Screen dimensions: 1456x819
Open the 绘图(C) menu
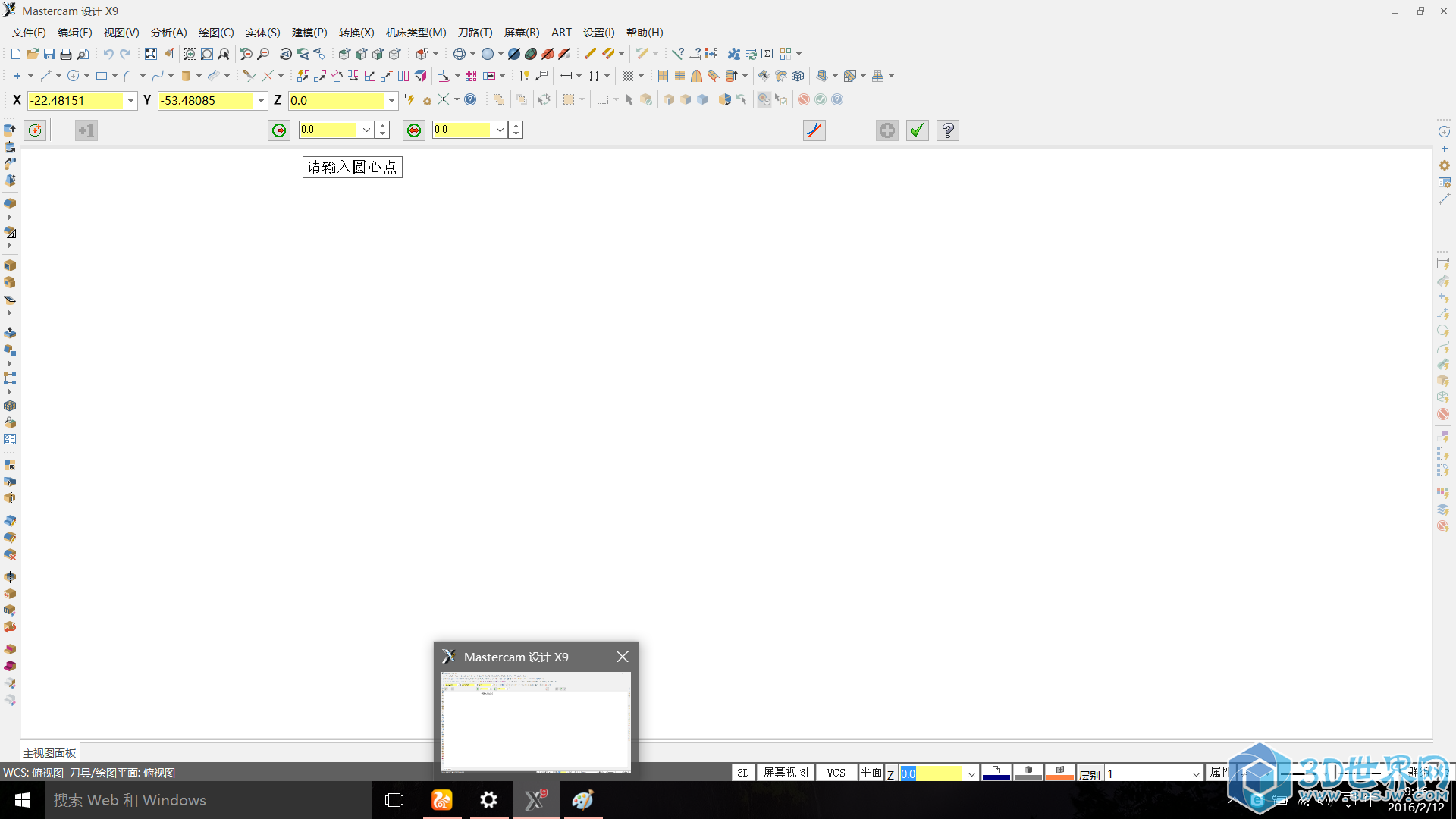216,33
